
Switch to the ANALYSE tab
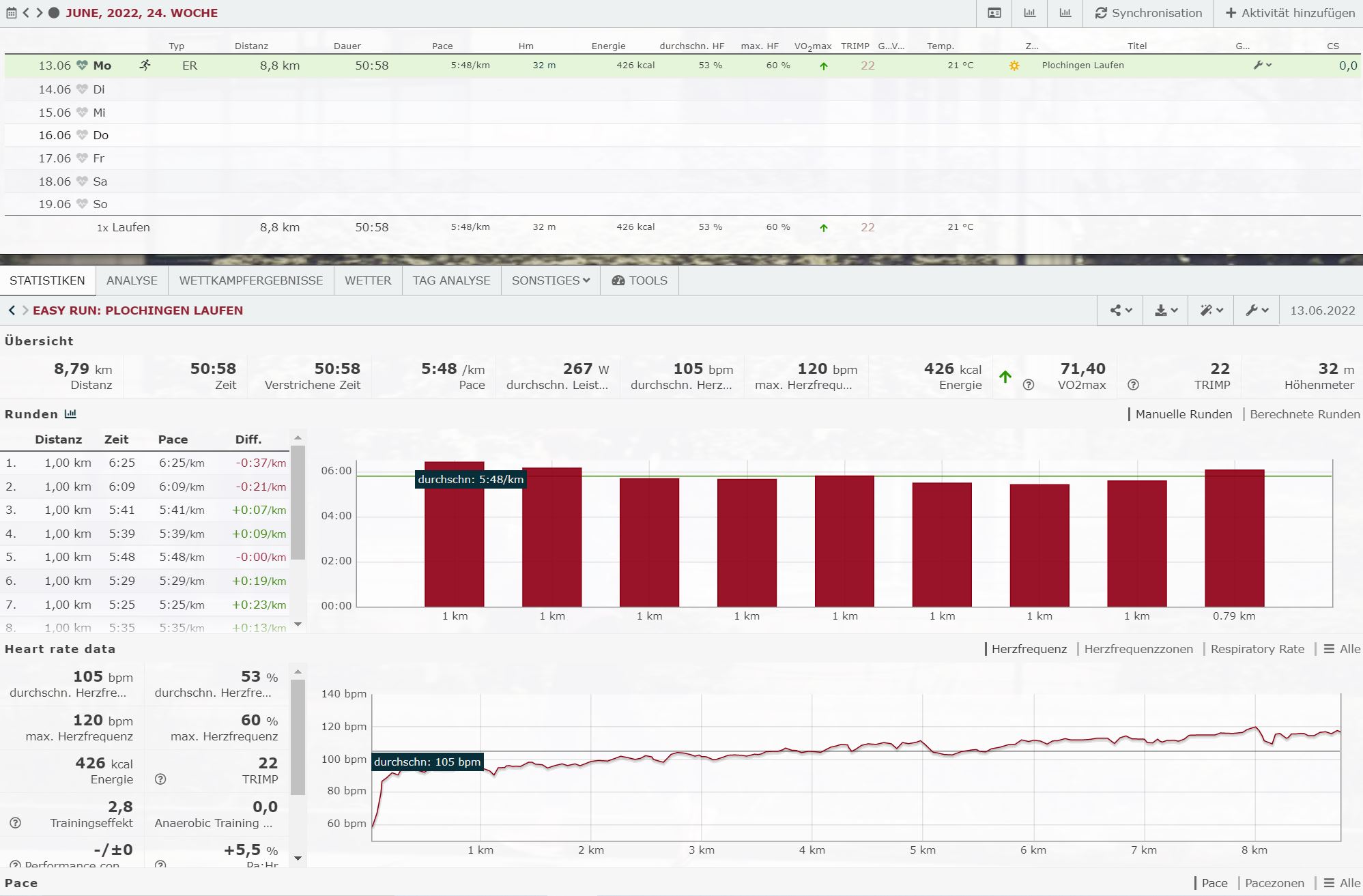coord(132,280)
